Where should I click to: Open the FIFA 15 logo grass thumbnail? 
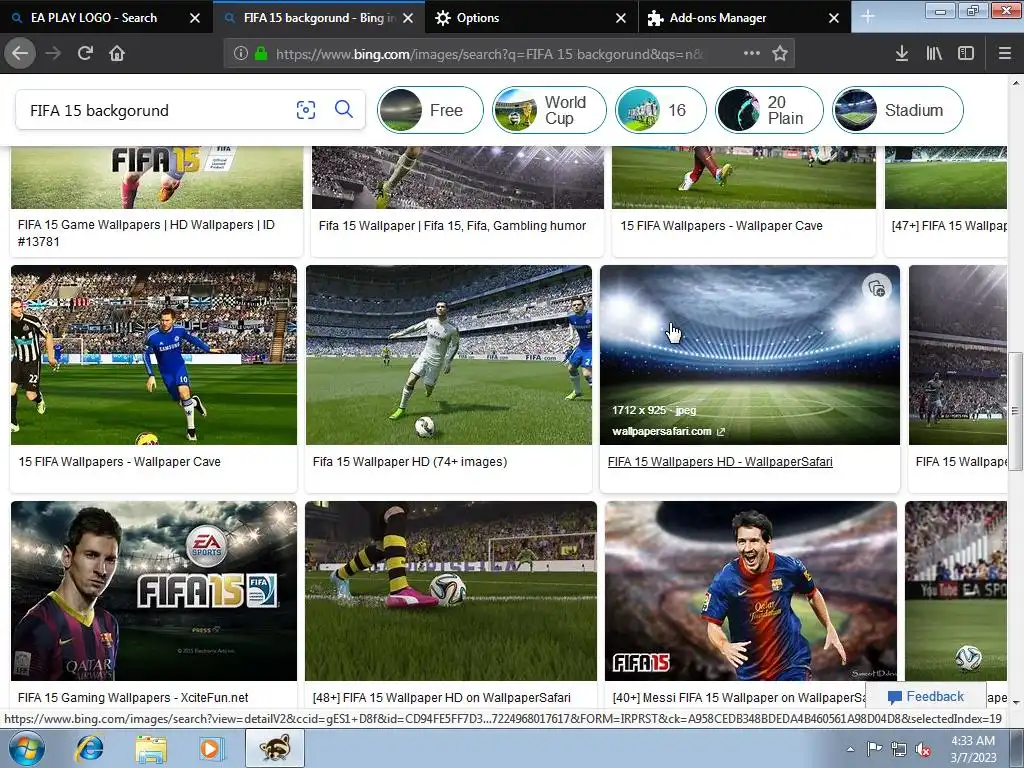[157, 178]
